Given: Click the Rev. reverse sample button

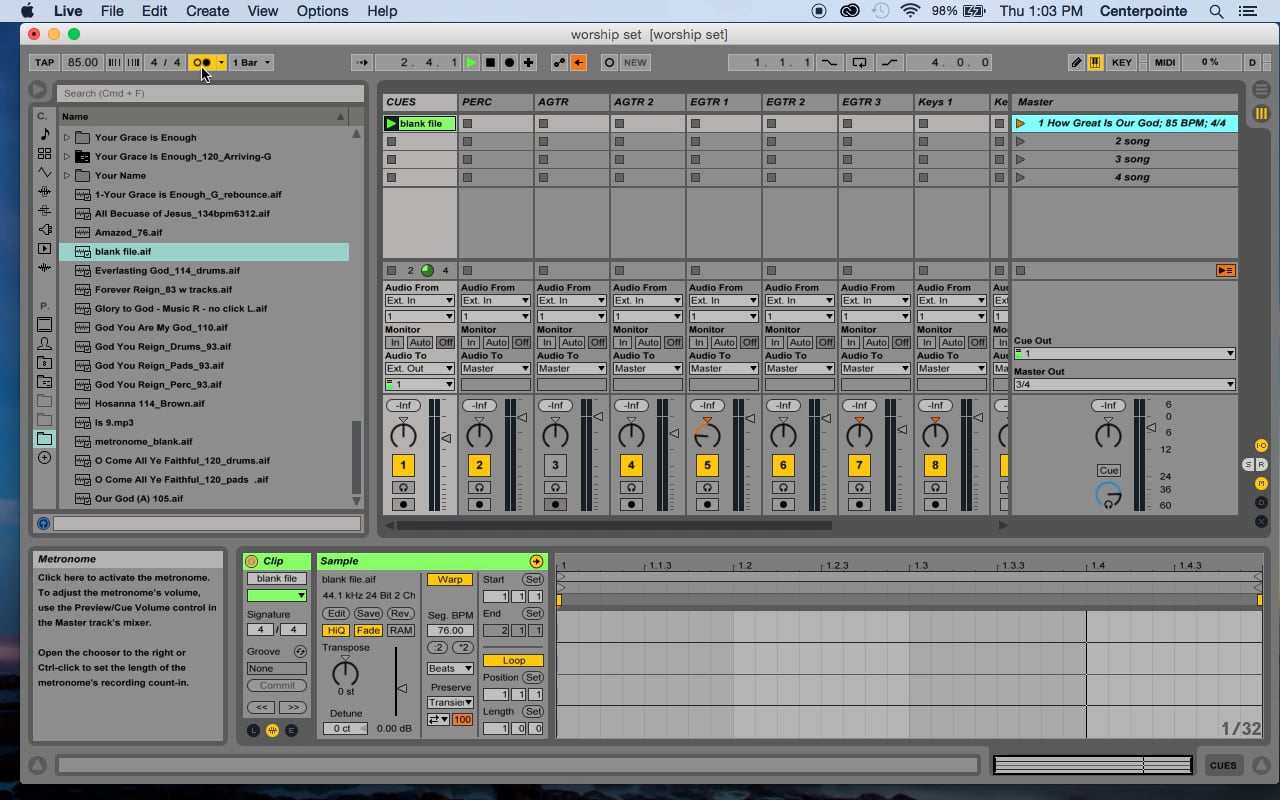Looking at the screenshot, I should (x=401, y=614).
